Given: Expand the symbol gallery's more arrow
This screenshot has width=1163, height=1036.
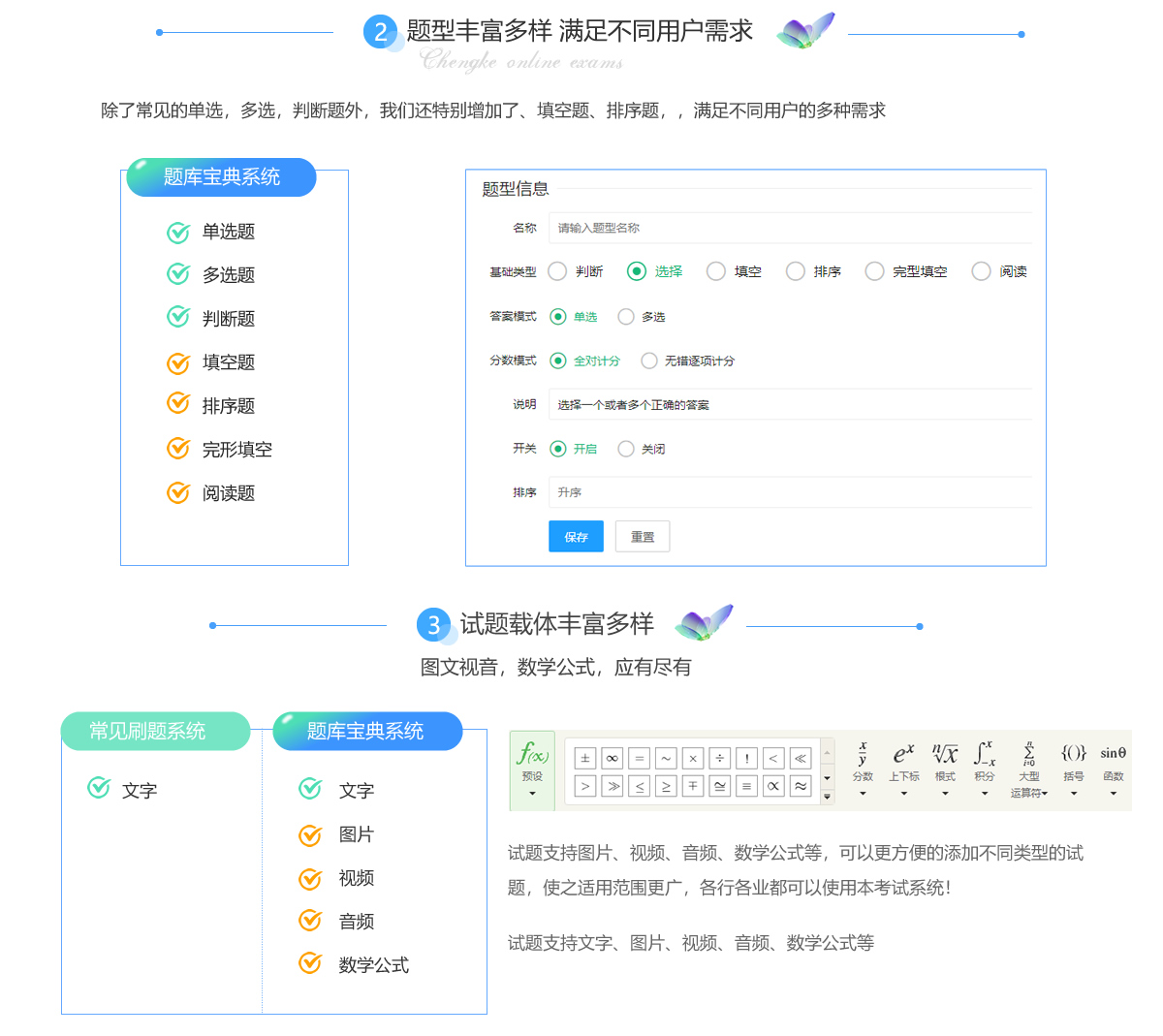Looking at the screenshot, I should click(827, 797).
